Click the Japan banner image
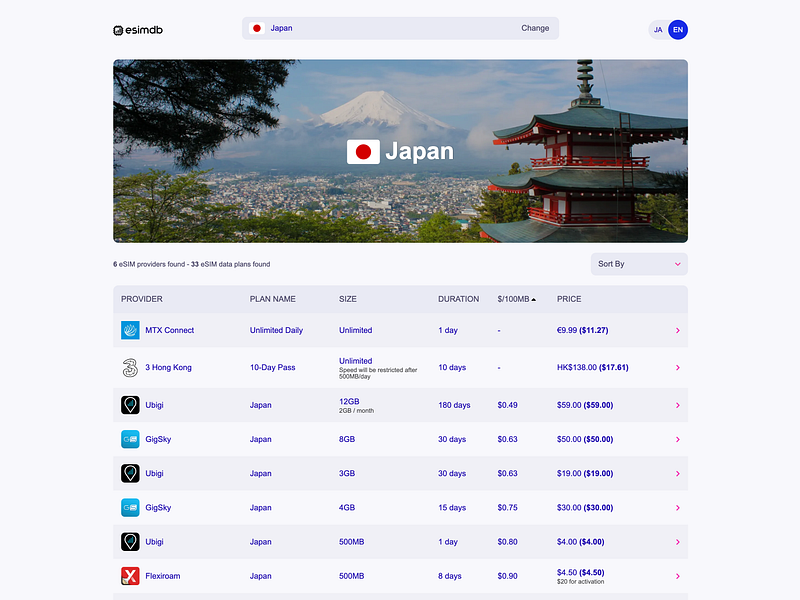The width and height of the screenshot is (800, 600). tap(400, 151)
